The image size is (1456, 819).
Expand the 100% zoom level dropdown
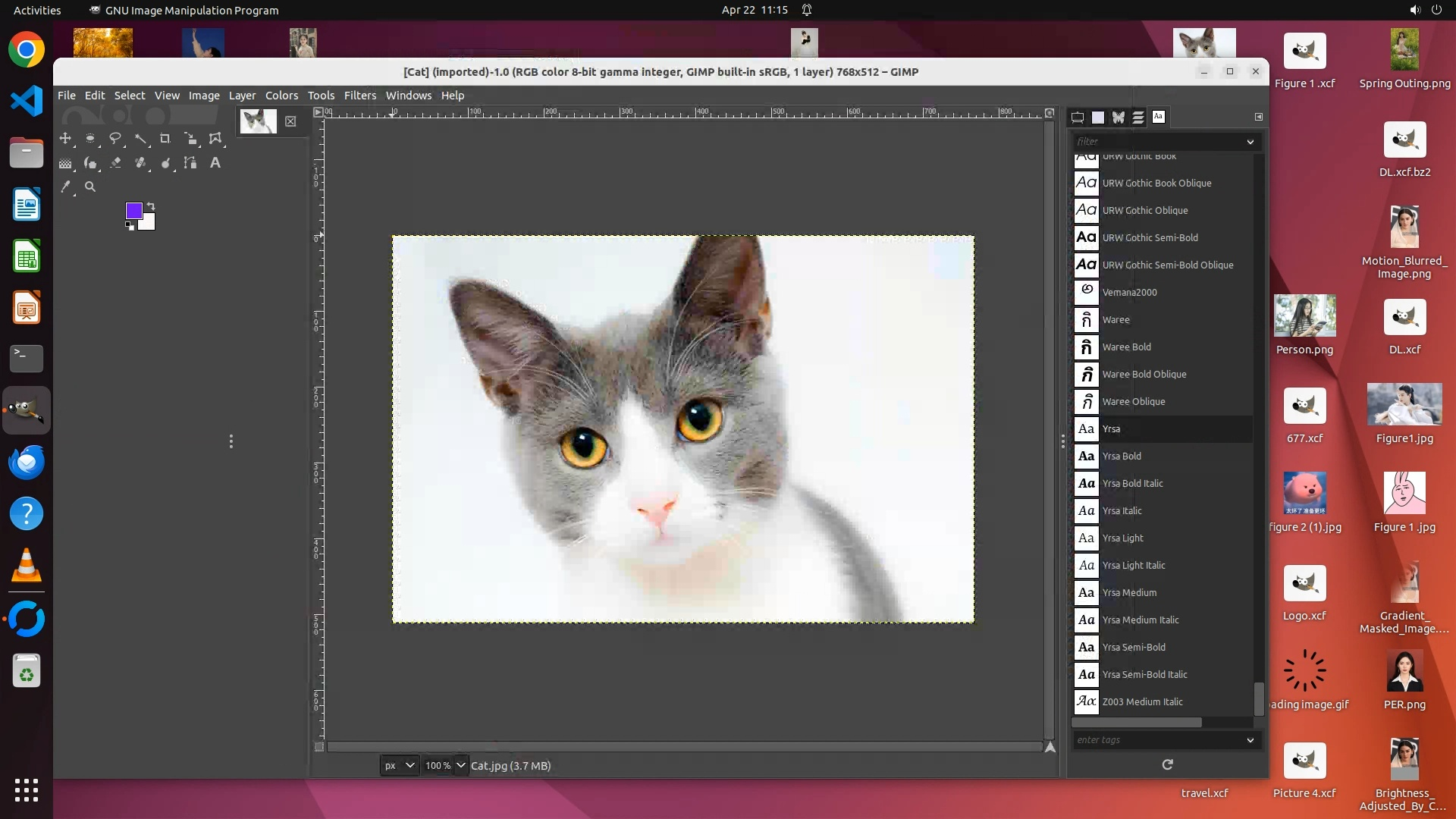point(460,765)
